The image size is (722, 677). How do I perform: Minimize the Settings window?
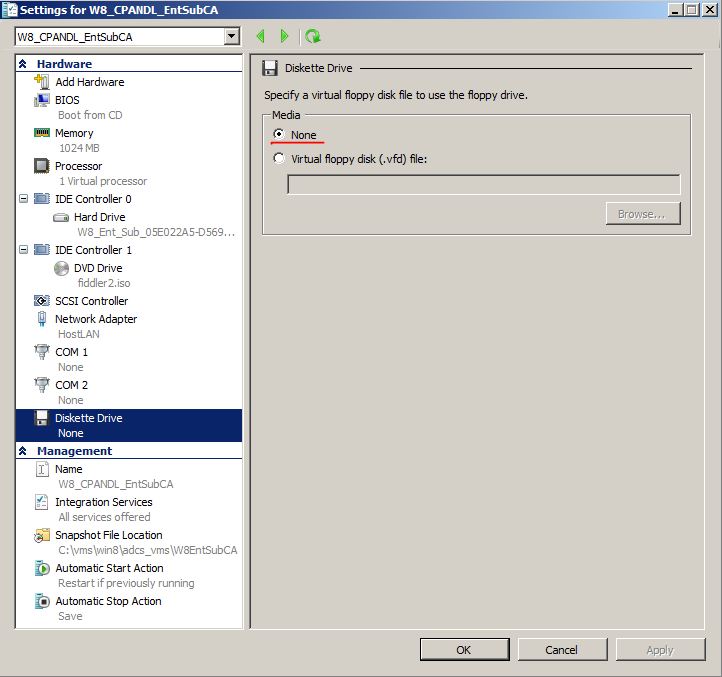(675, 10)
